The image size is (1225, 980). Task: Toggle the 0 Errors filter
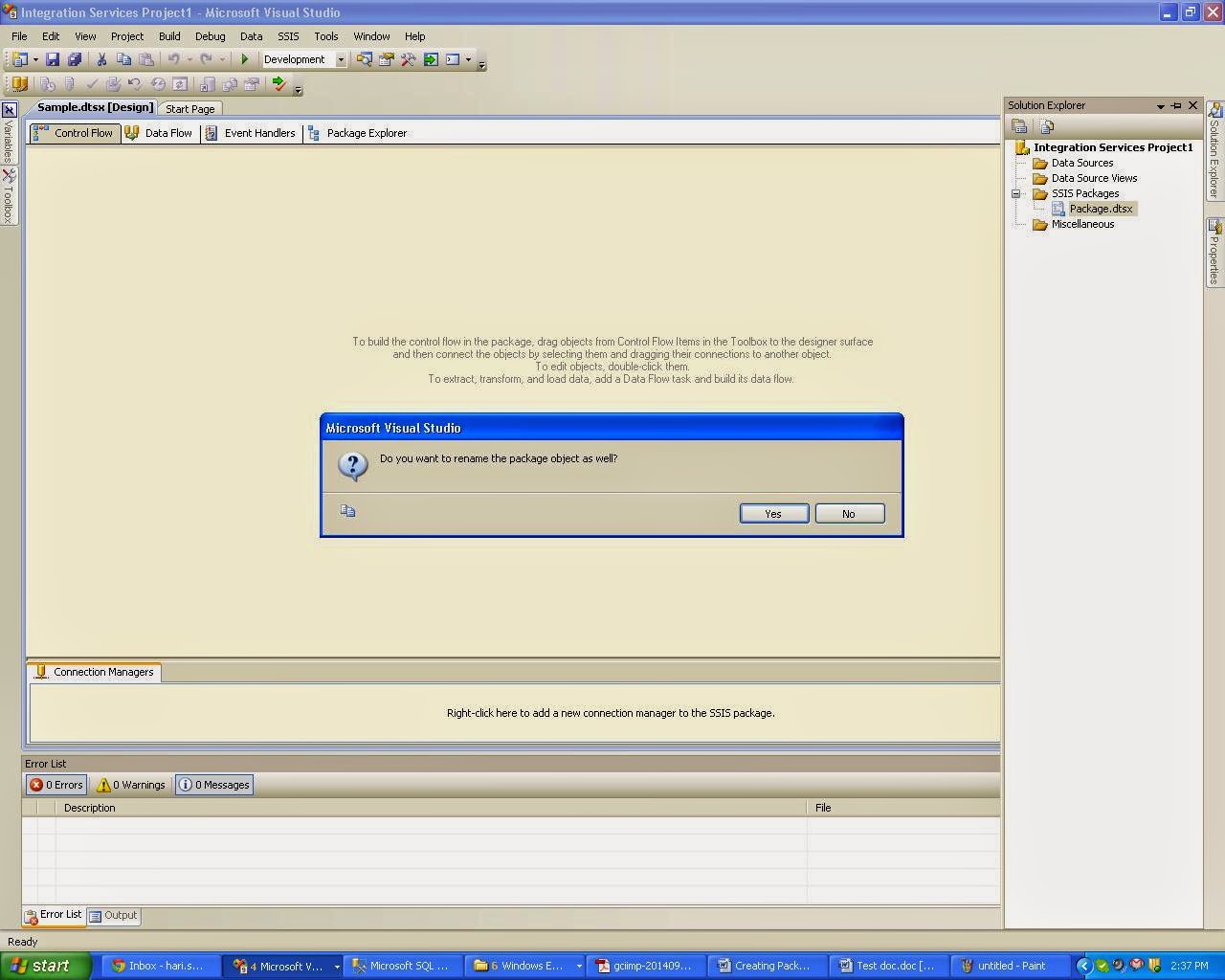click(x=56, y=785)
